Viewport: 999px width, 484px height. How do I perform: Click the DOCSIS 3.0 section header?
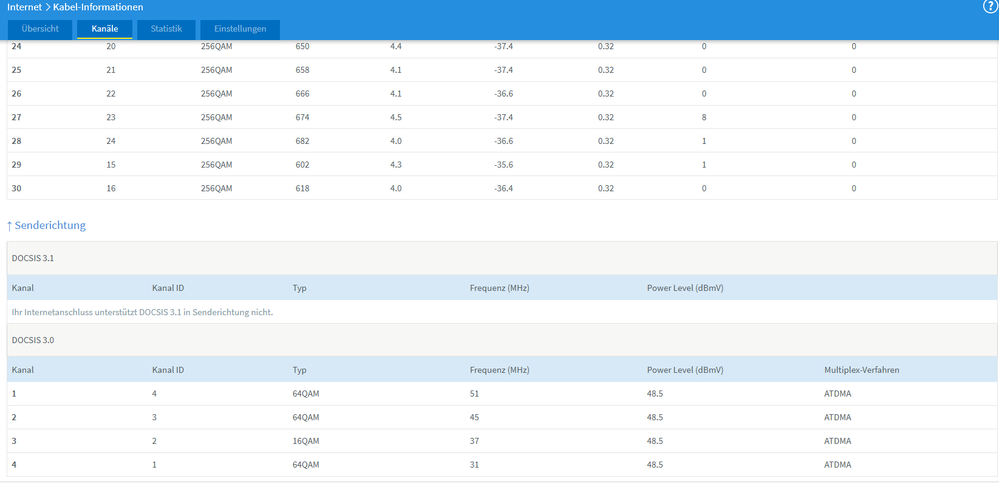[502, 340]
